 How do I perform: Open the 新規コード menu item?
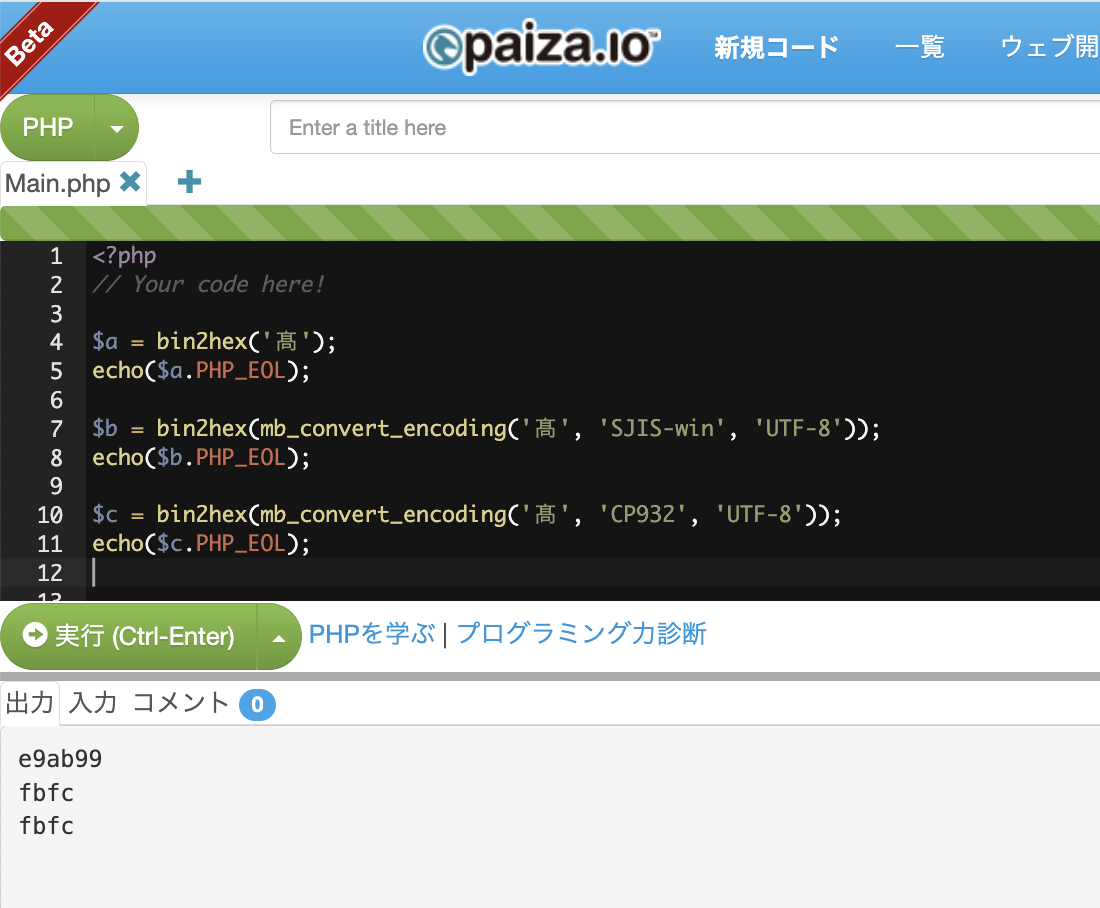[x=775, y=47]
